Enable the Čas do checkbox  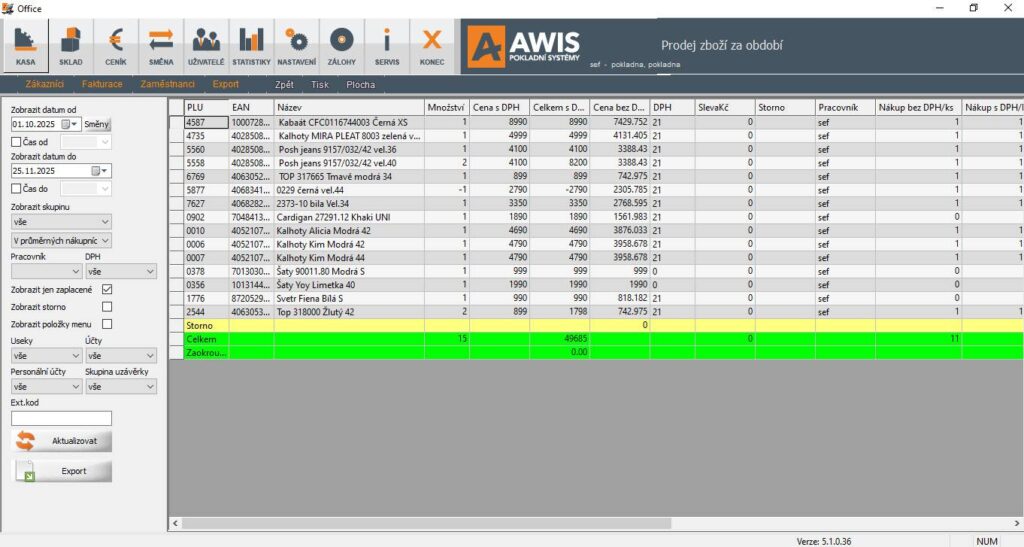coord(16,189)
